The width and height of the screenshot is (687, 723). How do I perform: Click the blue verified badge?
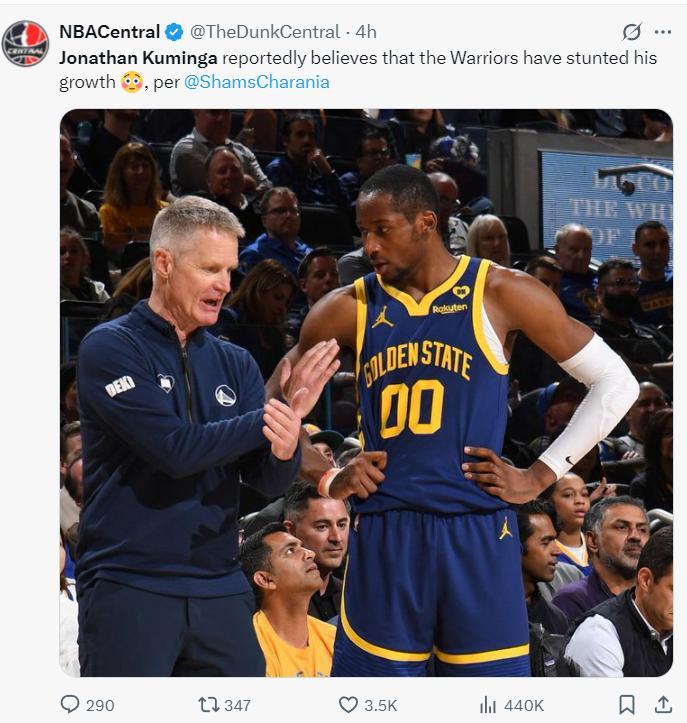click(174, 32)
